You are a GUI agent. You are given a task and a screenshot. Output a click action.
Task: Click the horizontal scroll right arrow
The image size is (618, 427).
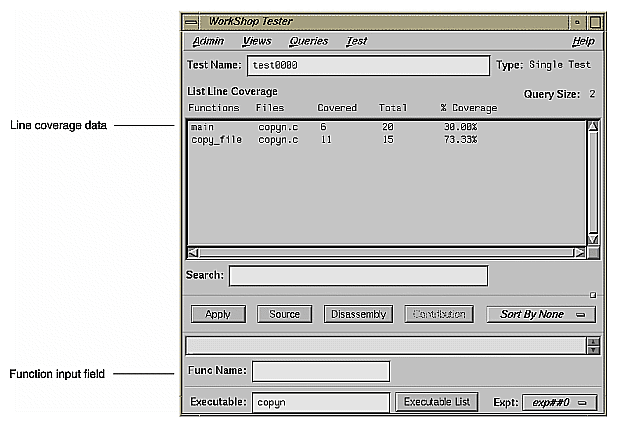pos(579,253)
